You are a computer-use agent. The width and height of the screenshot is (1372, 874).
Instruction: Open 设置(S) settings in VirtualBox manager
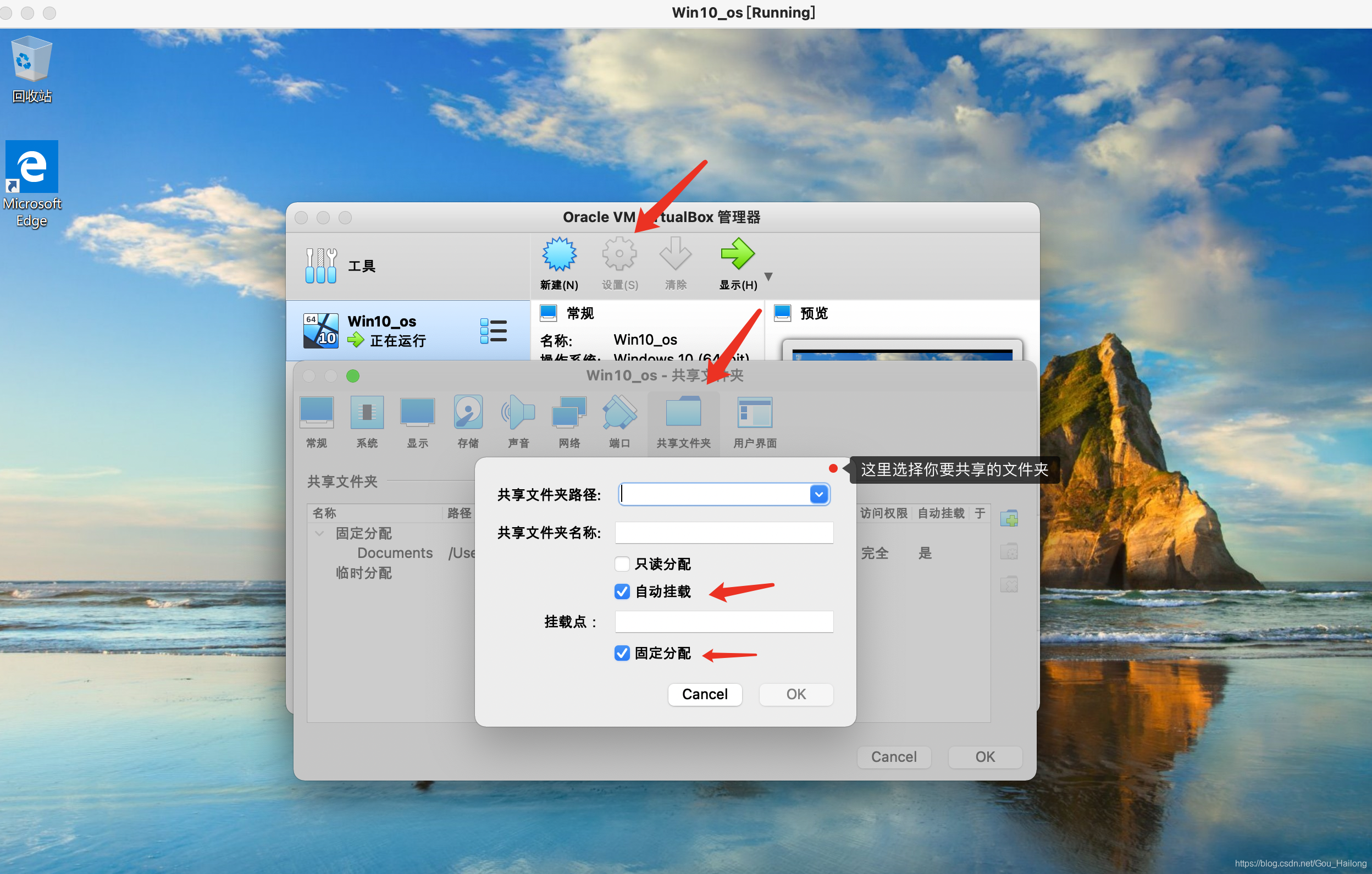point(620,264)
